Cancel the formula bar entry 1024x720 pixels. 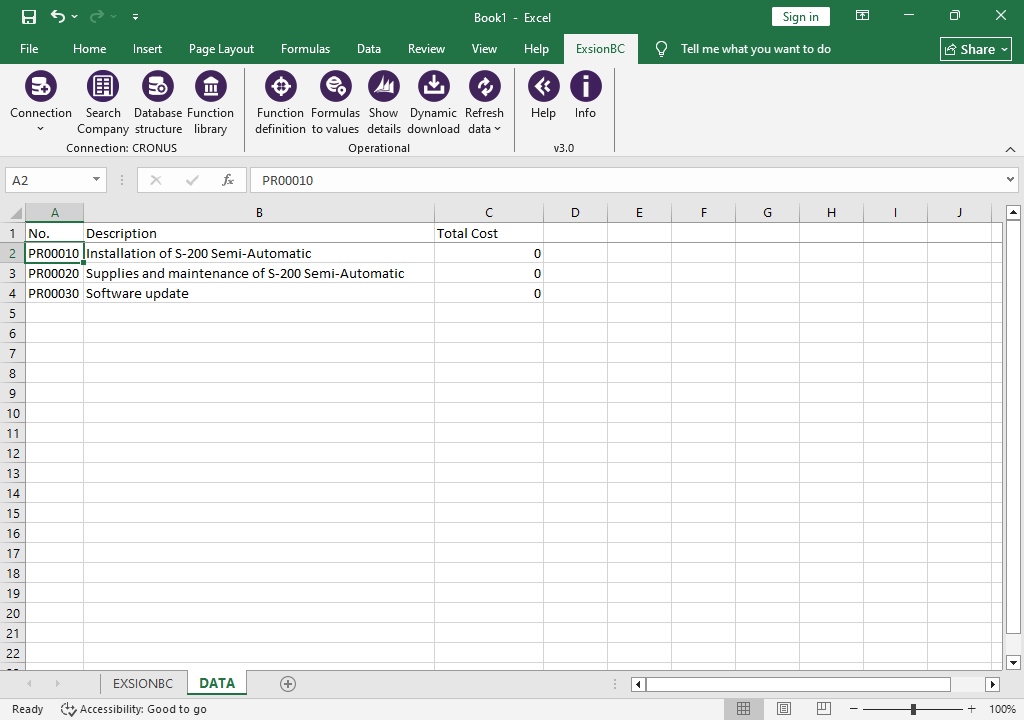coord(155,180)
